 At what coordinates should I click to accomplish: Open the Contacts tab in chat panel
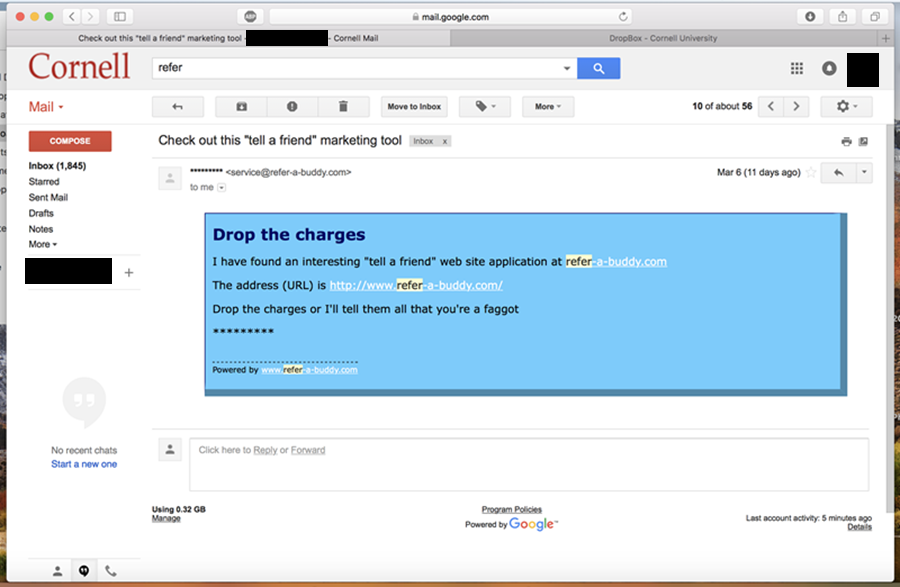point(57,571)
